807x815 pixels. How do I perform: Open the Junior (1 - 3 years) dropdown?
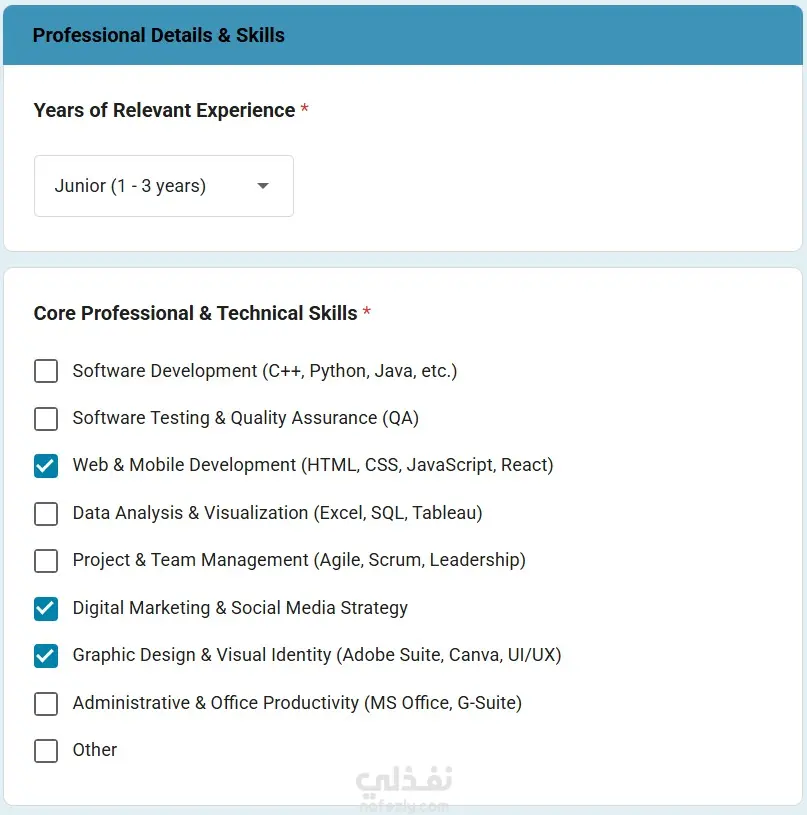click(x=163, y=186)
